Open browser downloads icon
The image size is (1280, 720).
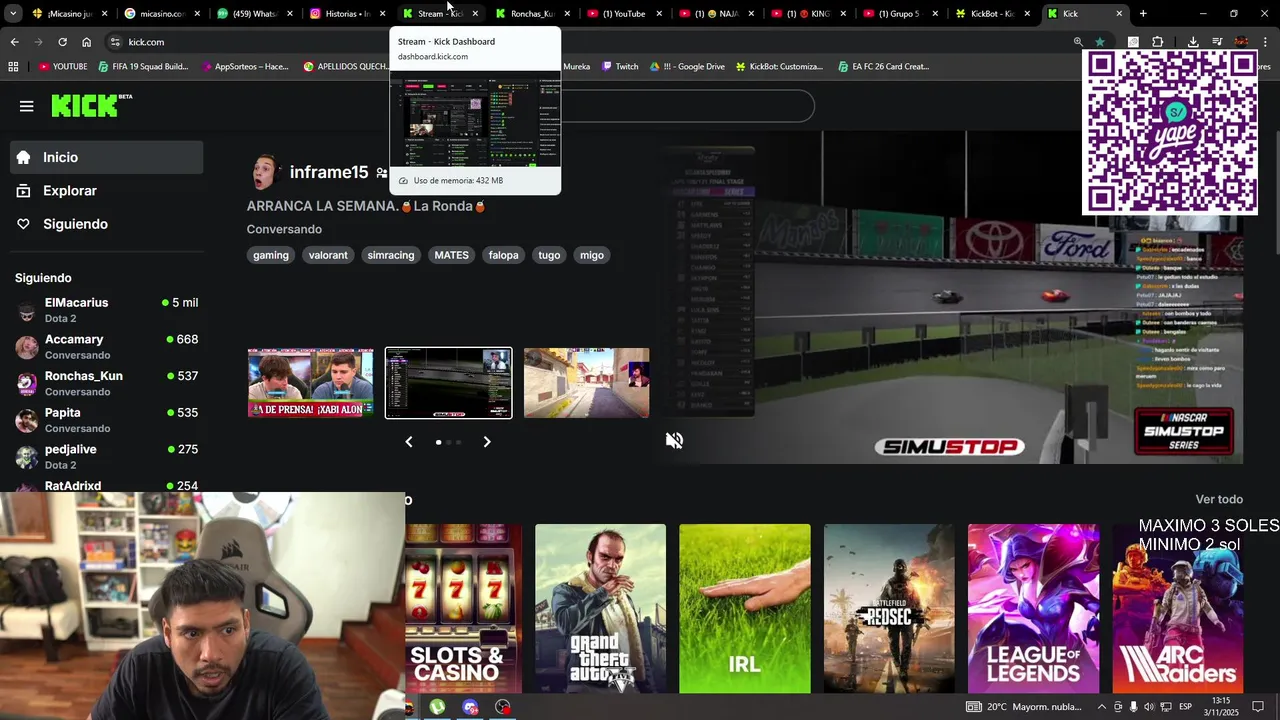[1193, 42]
